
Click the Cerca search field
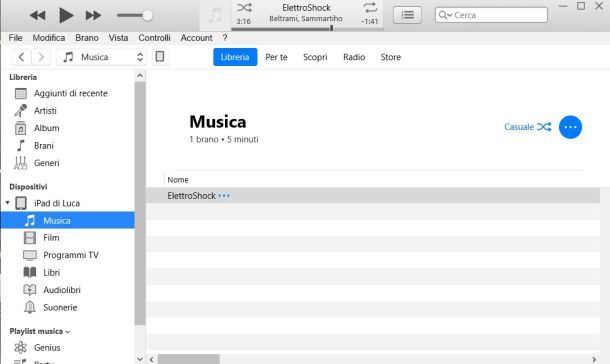(x=491, y=15)
